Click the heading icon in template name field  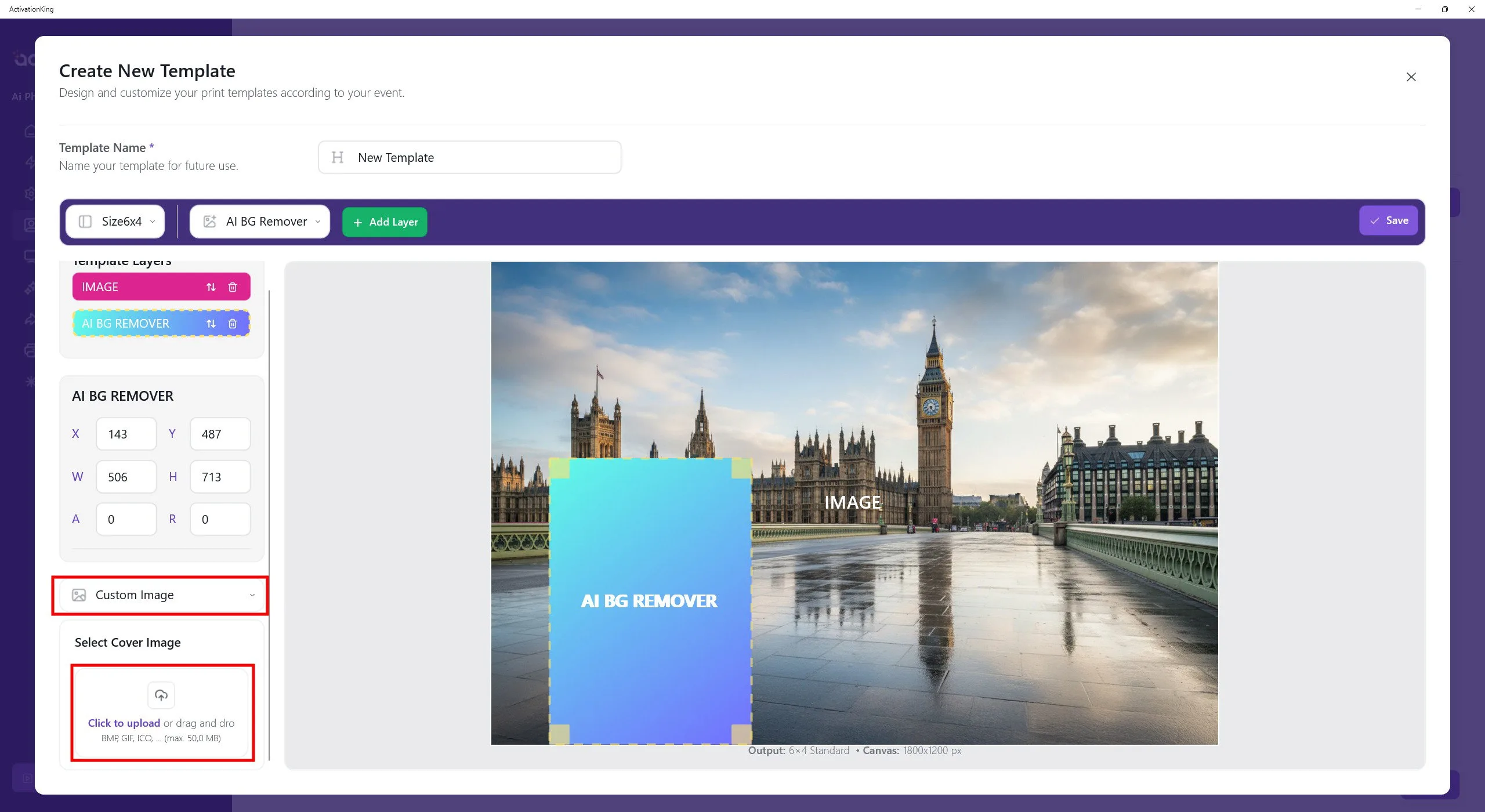[338, 157]
